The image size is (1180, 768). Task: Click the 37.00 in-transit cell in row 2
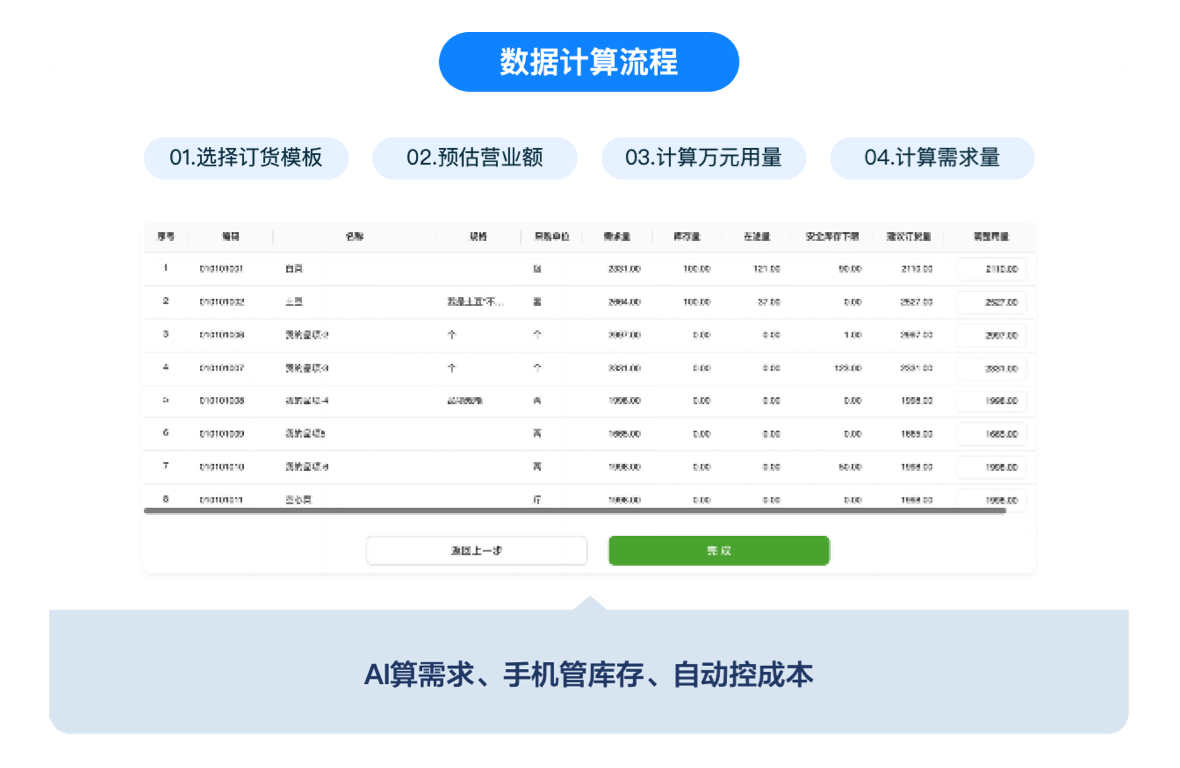point(769,302)
